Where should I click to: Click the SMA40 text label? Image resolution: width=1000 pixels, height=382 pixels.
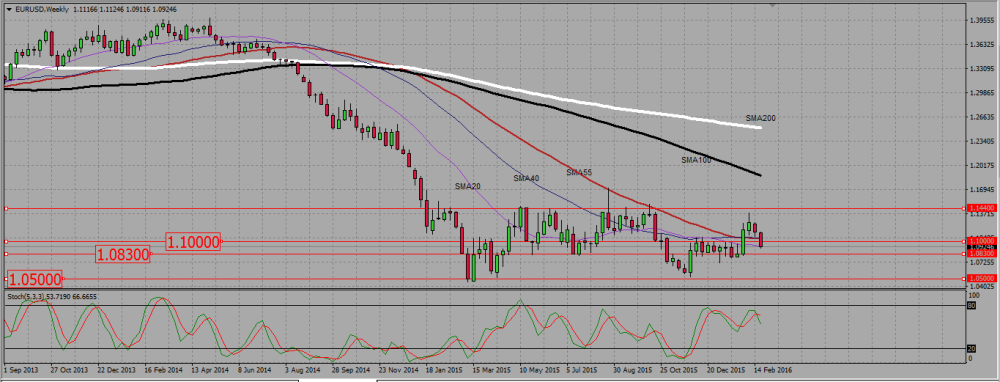[526, 179]
